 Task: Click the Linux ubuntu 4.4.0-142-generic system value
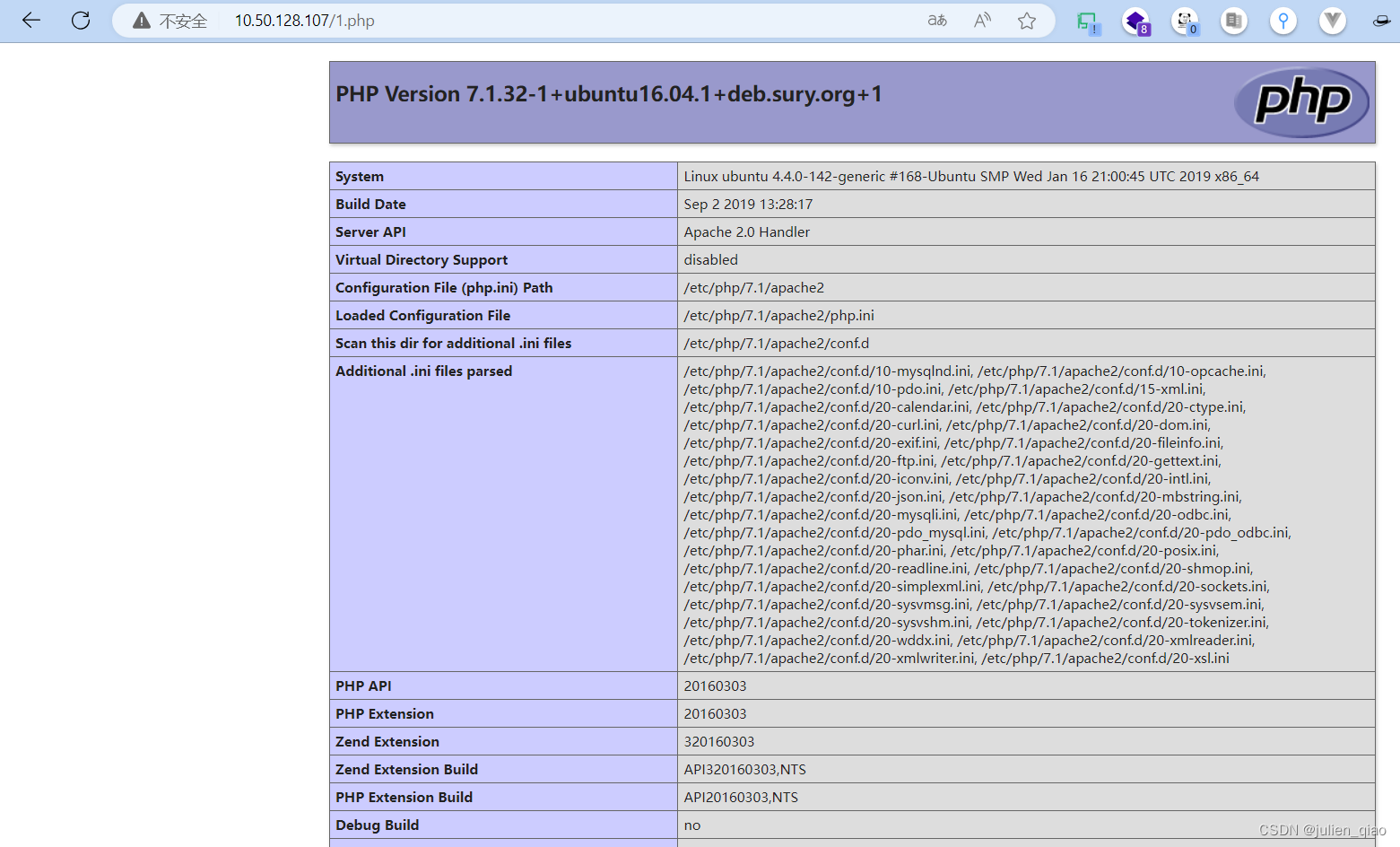(971, 177)
